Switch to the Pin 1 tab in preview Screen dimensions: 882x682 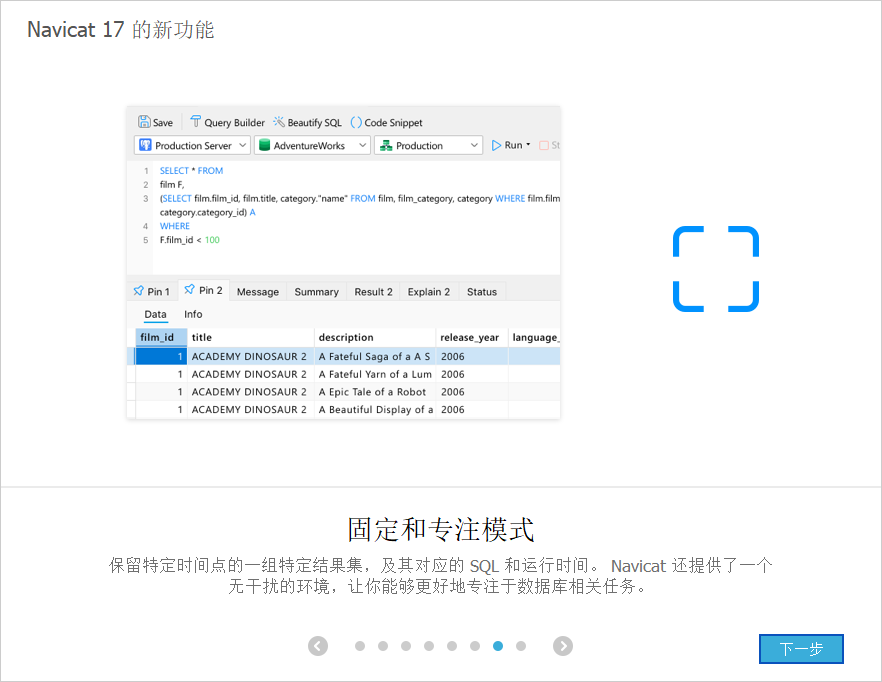tap(152, 291)
